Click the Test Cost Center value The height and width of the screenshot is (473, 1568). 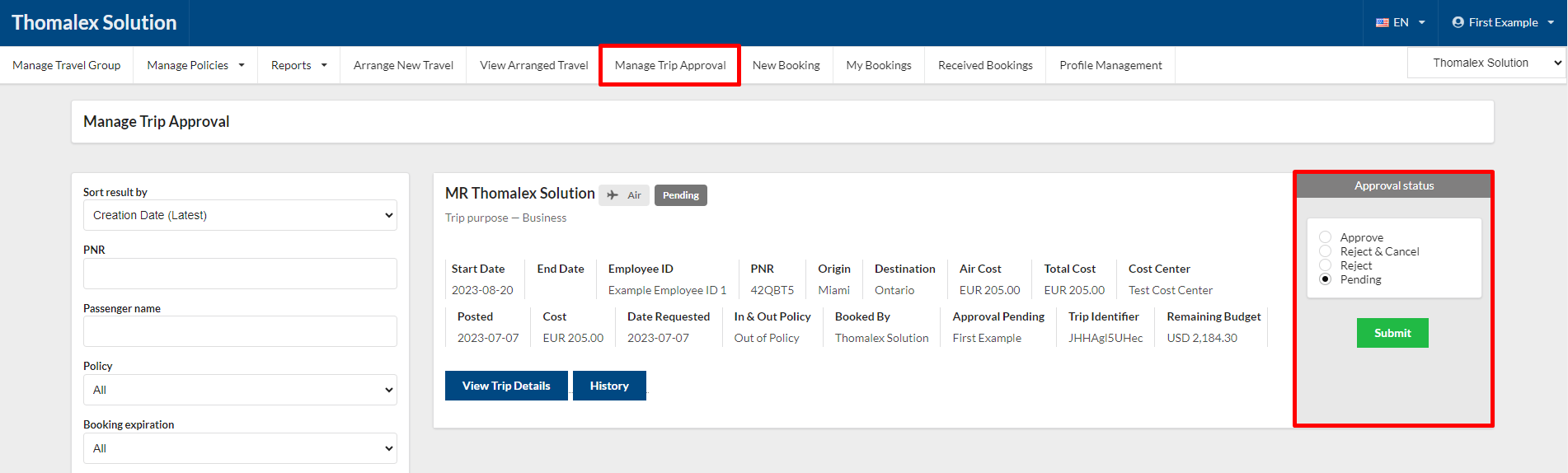1171,290
